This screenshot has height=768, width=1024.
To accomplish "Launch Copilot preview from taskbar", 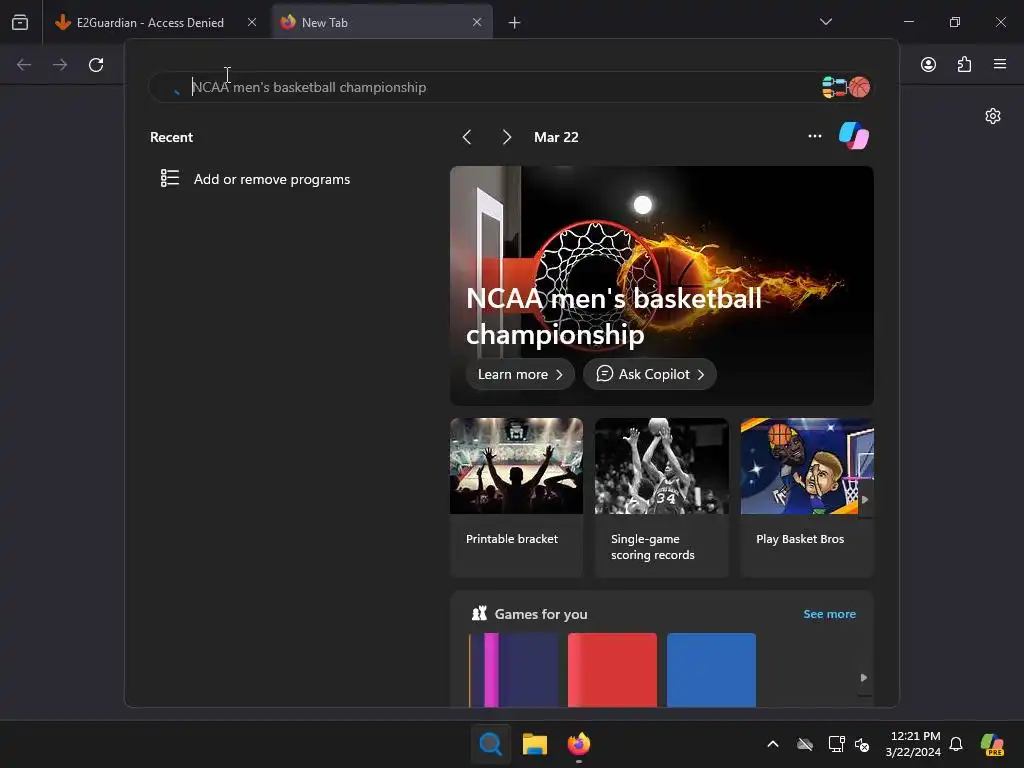I will pos(992,744).
